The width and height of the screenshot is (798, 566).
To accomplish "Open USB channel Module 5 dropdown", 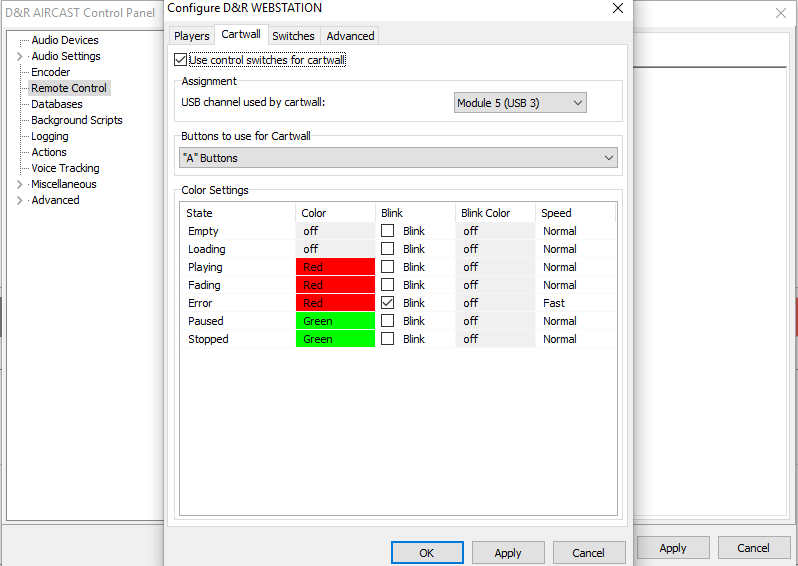I will (x=519, y=103).
